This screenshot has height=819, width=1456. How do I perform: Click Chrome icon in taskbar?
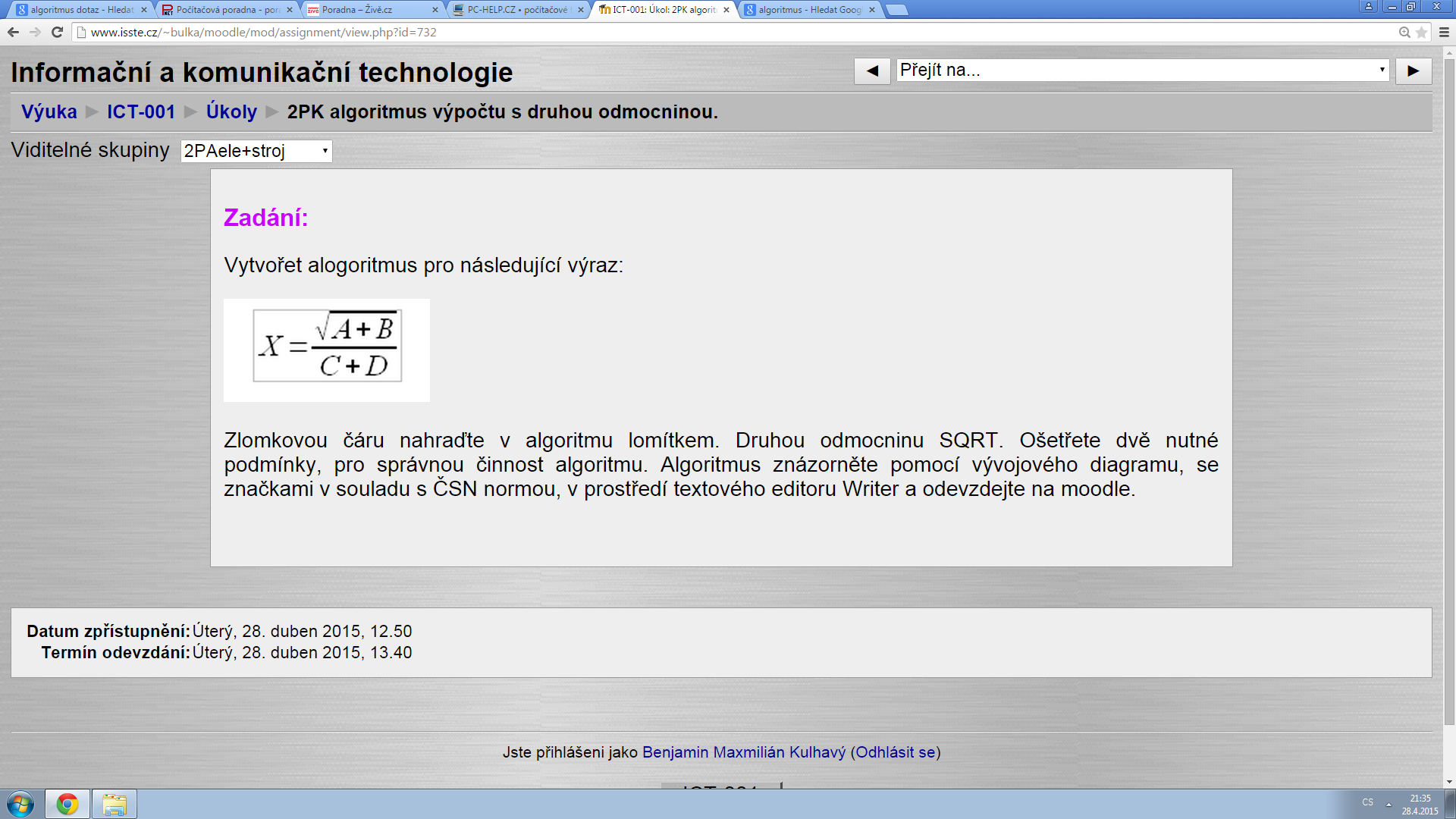point(67,804)
